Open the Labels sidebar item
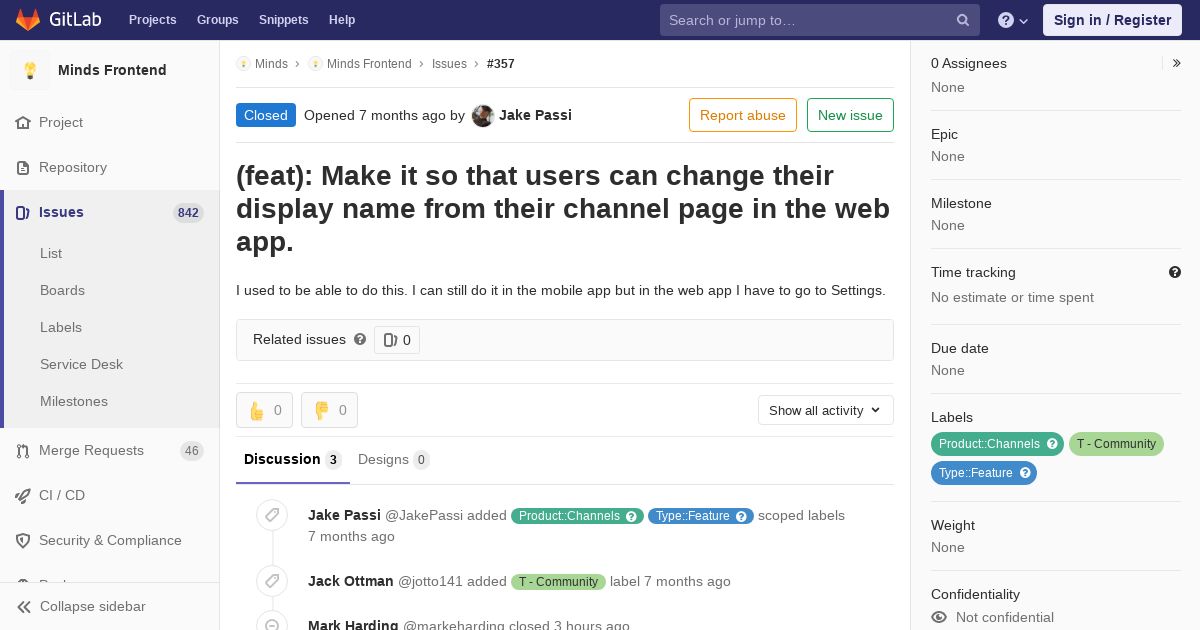1200x630 pixels. [61, 327]
